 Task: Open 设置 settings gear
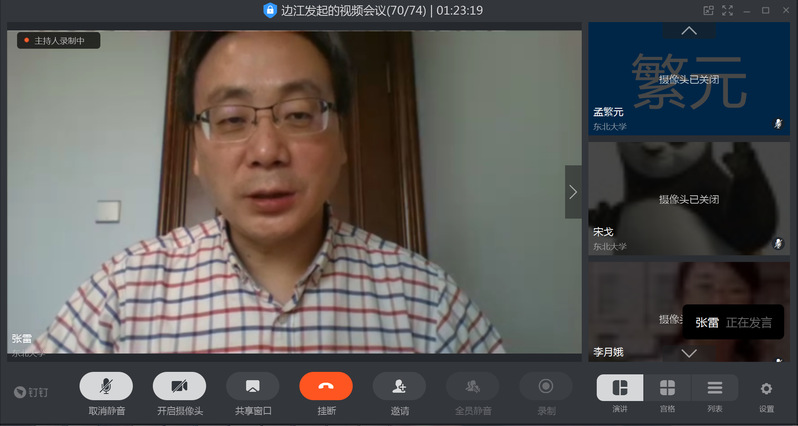pos(766,388)
